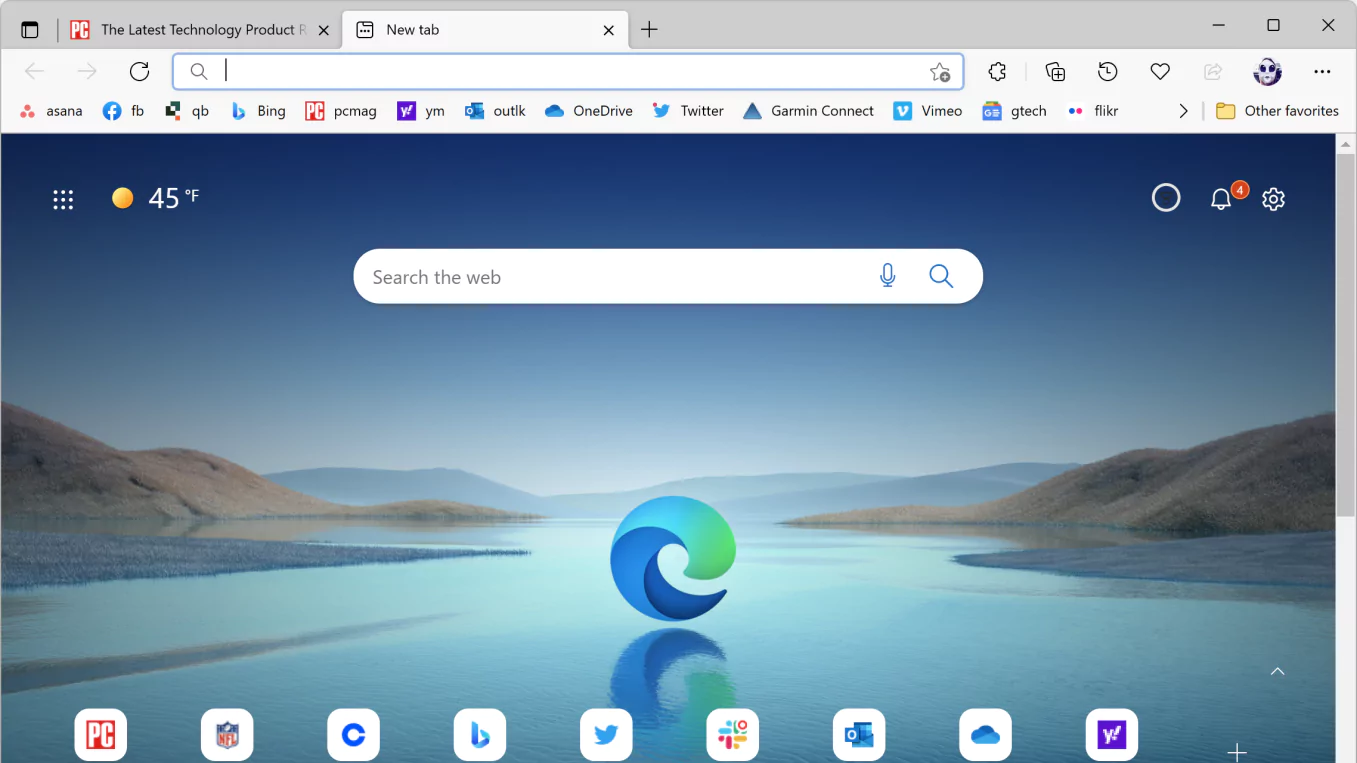View browsing history icon
The image size is (1357, 763).
point(1106,71)
